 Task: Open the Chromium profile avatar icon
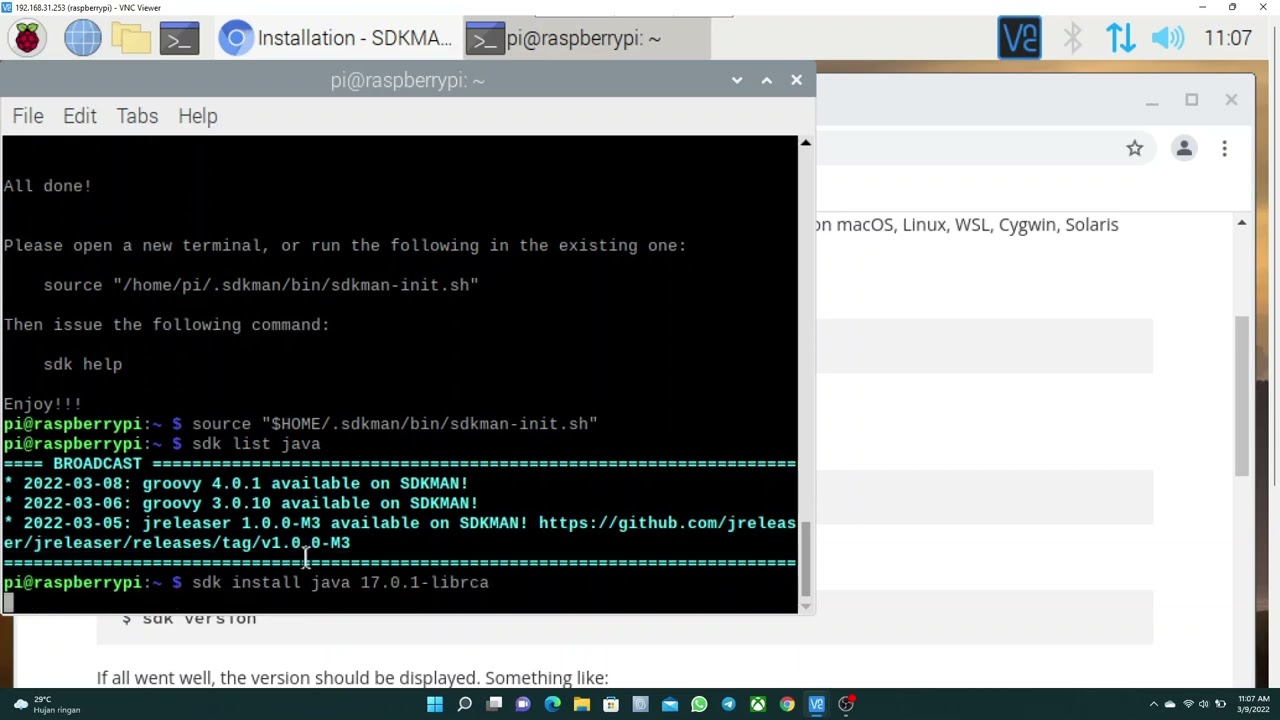(1184, 149)
